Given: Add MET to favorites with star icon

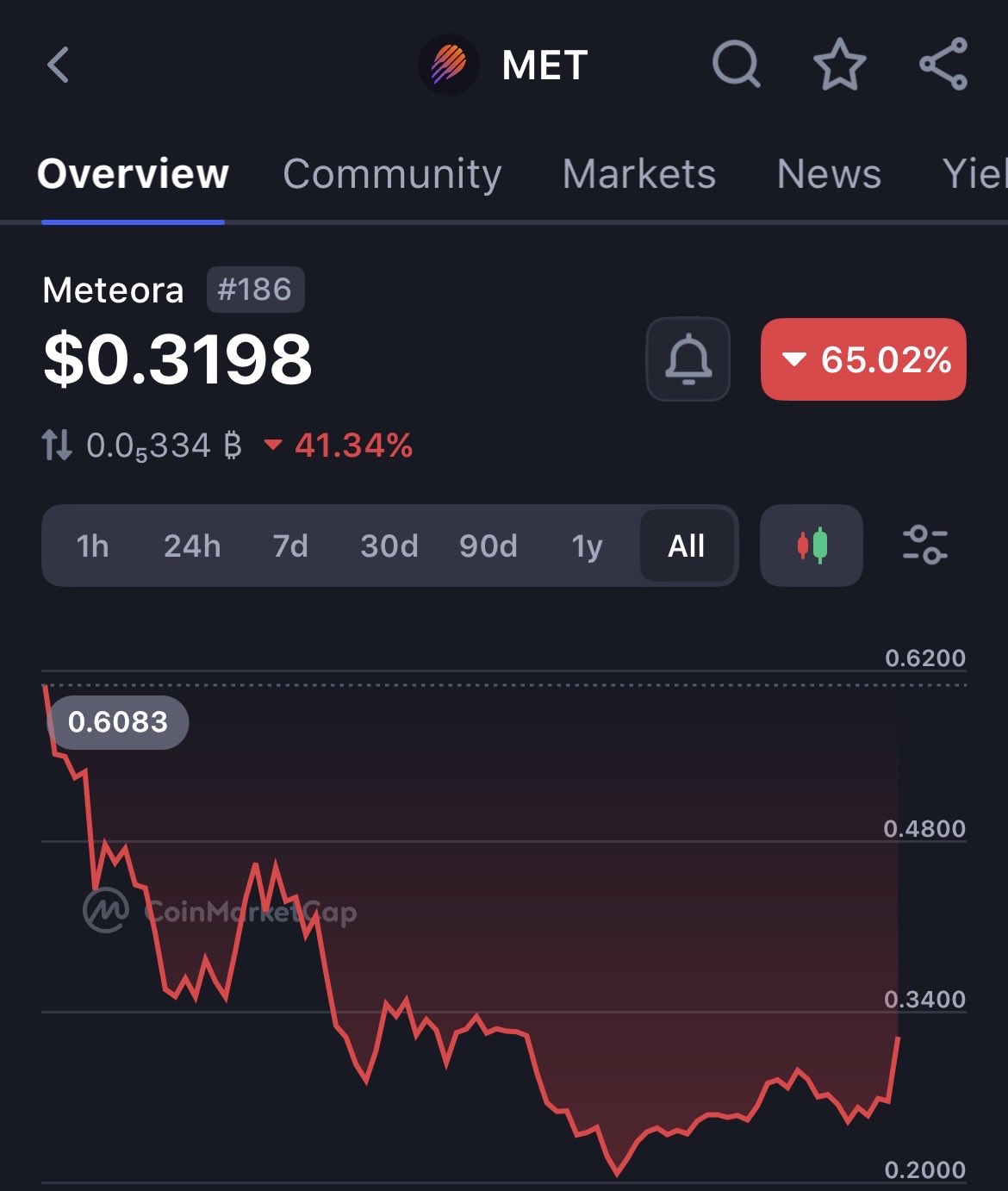Looking at the screenshot, I should pos(839,65).
